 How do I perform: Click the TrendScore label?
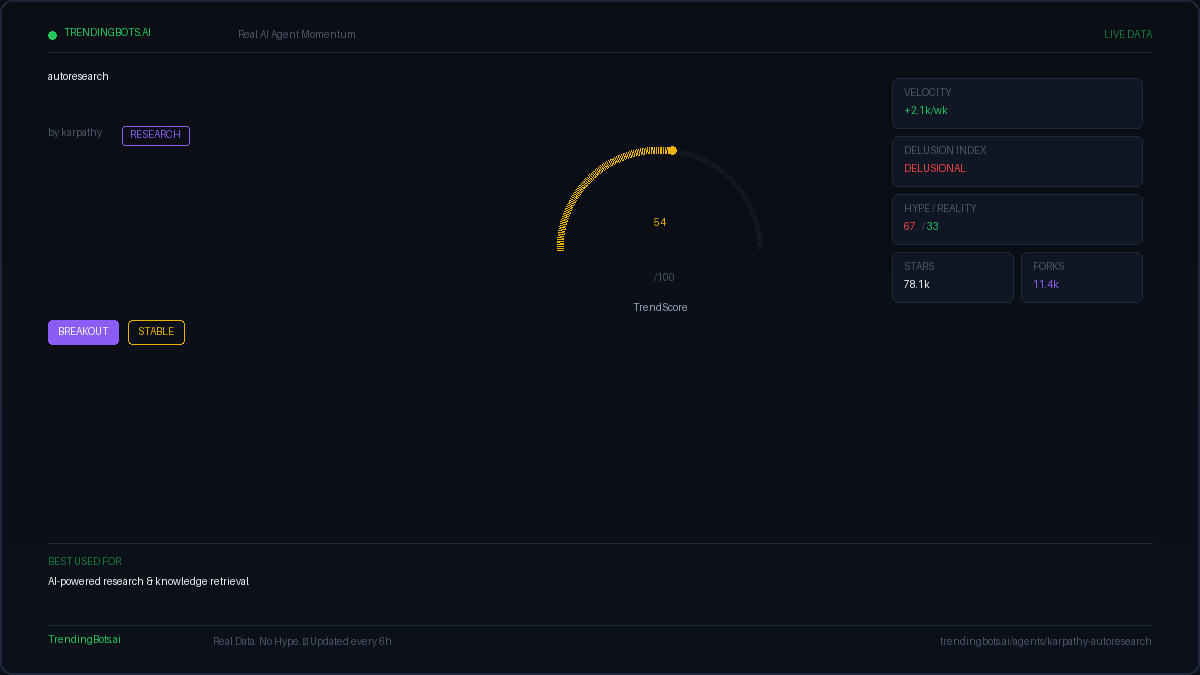tap(660, 308)
